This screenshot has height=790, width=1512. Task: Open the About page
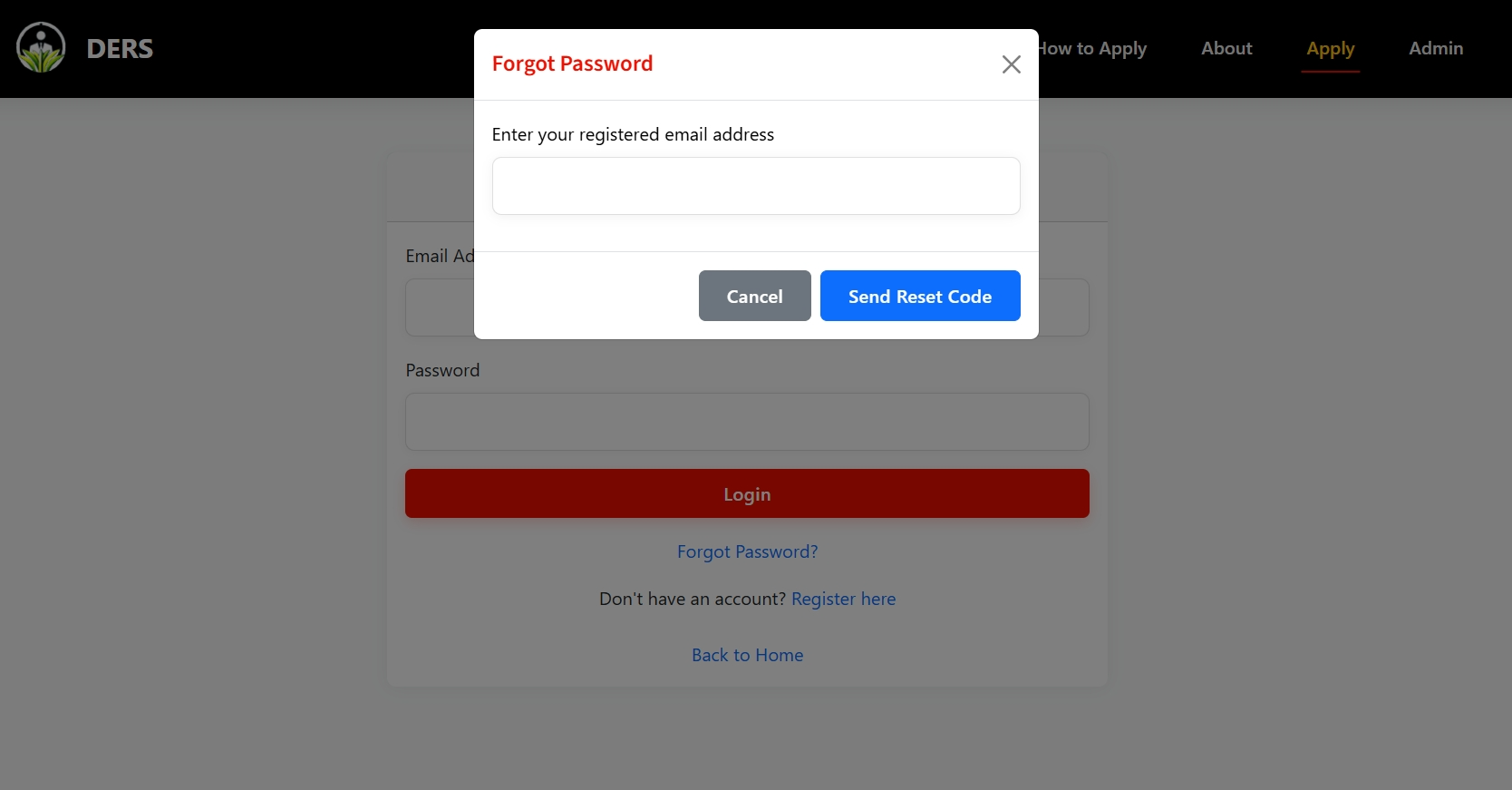pyautogui.click(x=1226, y=49)
